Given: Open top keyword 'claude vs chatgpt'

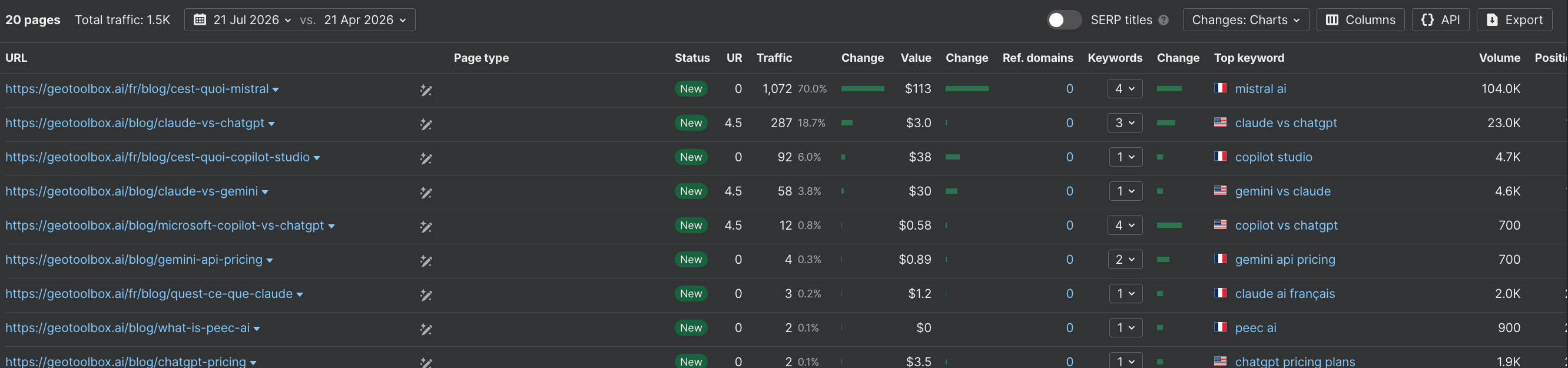Looking at the screenshot, I should [1285, 123].
